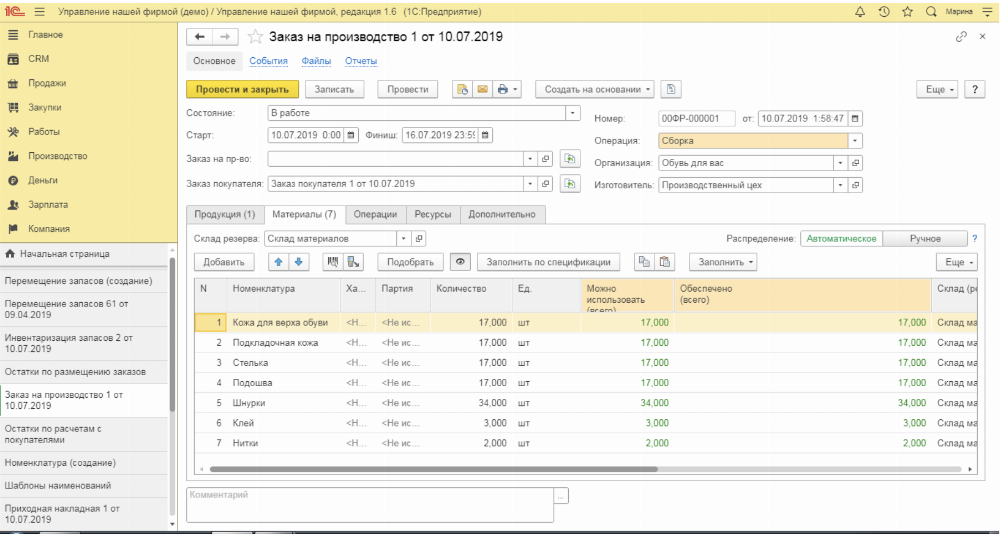Open Склад резерва linked form icon
The height and width of the screenshot is (536, 1000).
(419, 239)
